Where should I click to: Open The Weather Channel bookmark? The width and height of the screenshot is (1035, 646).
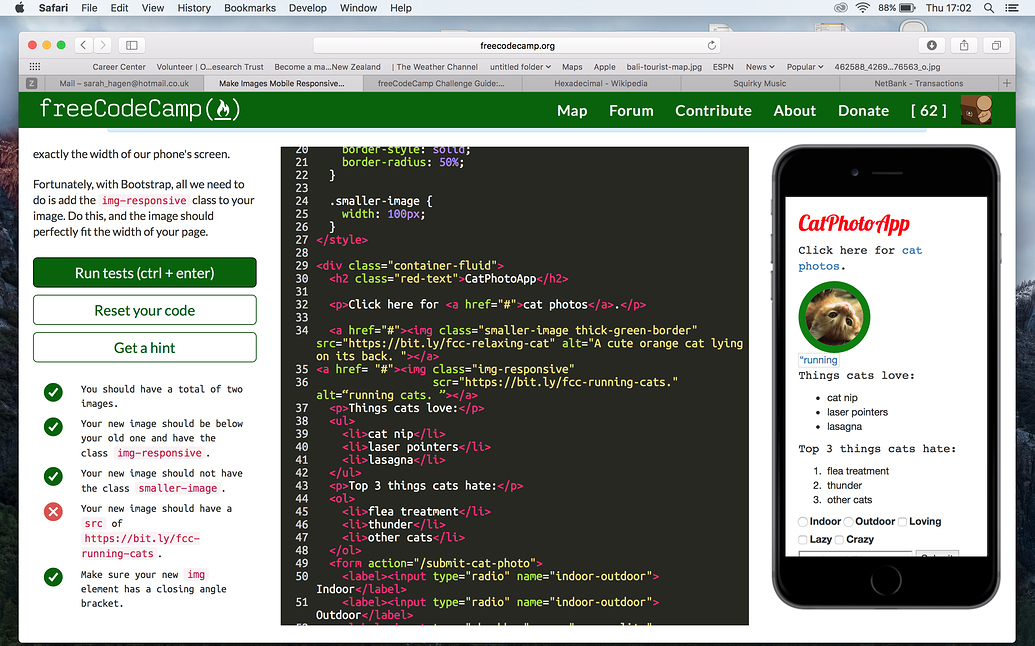[x=437, y=67]
